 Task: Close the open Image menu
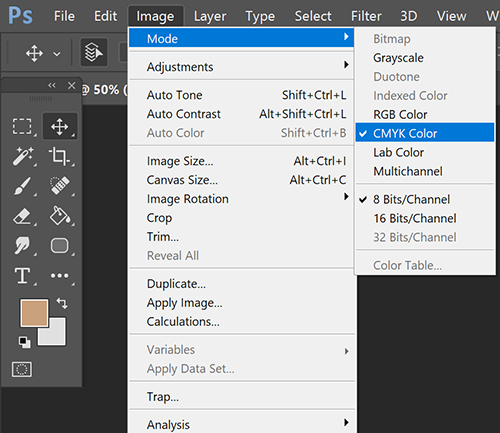pos(155,16)
